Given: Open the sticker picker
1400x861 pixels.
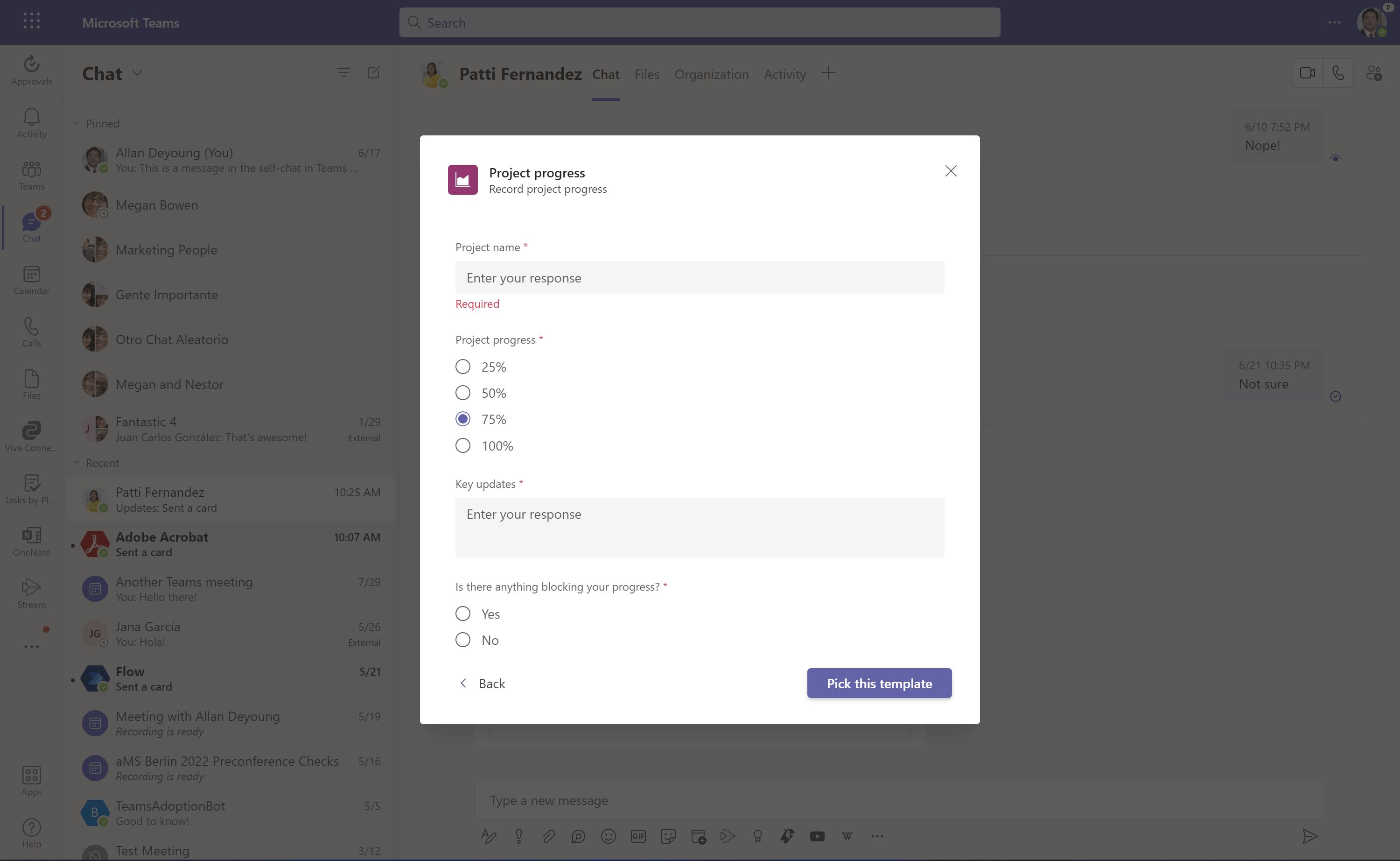Looking at the screenshot, I should 668,836.
